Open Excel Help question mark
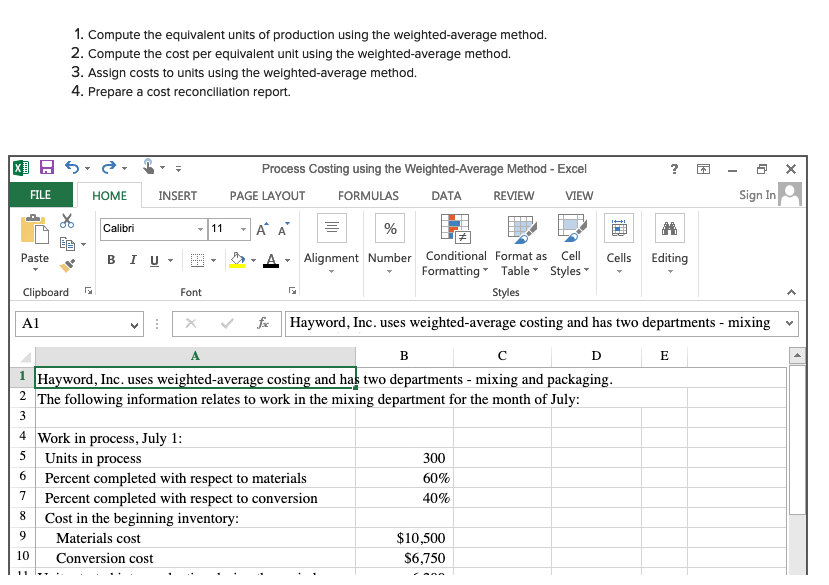The width and height of the screenshot is (829, 585). 674,169
